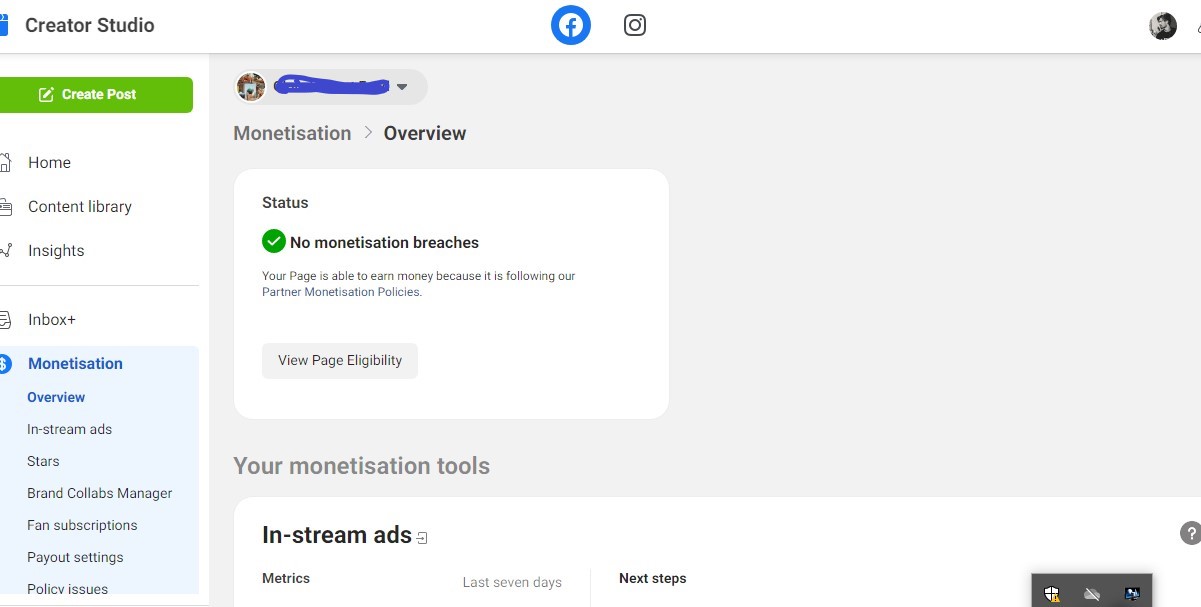Switch to the Instagram platform icon
This screenshot has width=1201, height=607.
pyautogui.click(x=635, y=25)
